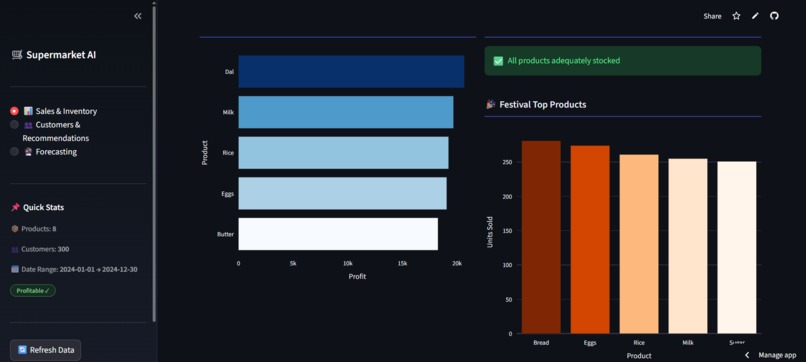Click 'All products adequately stocked' message
806x362 pixels.
click(563, 61)
